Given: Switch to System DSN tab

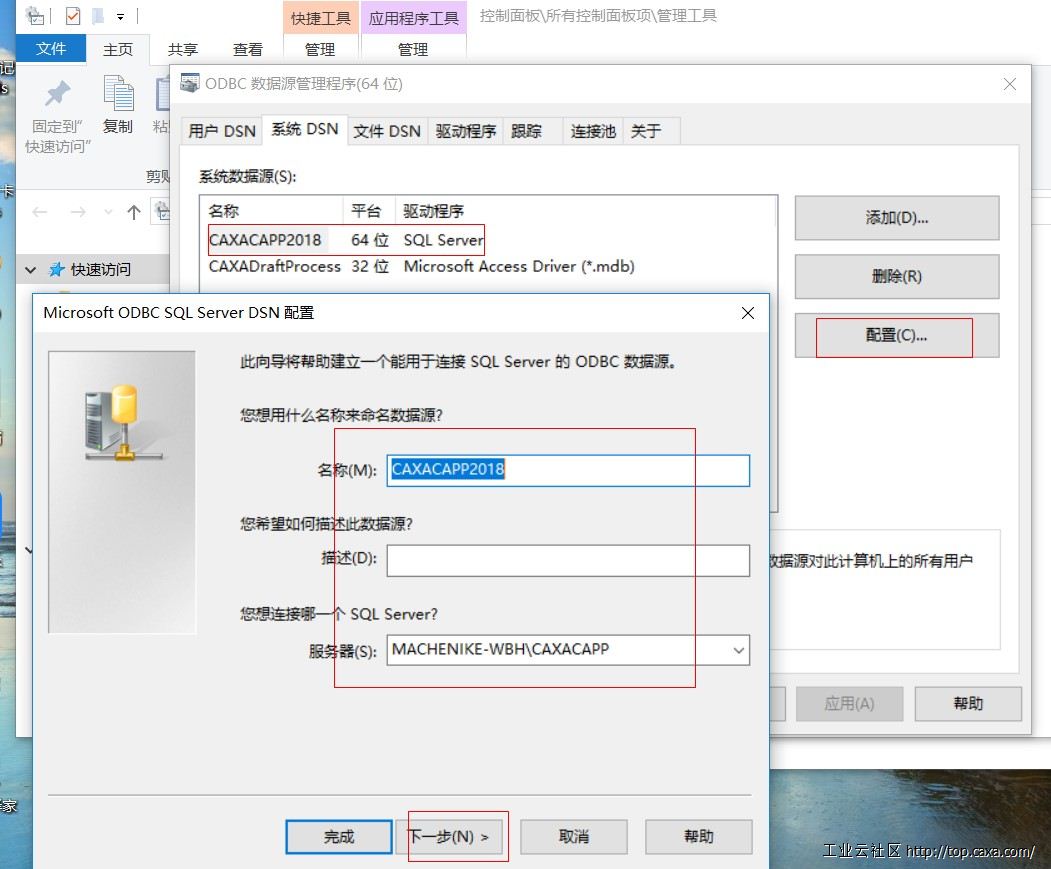Looking at the screenshot, I should (305, 129).
